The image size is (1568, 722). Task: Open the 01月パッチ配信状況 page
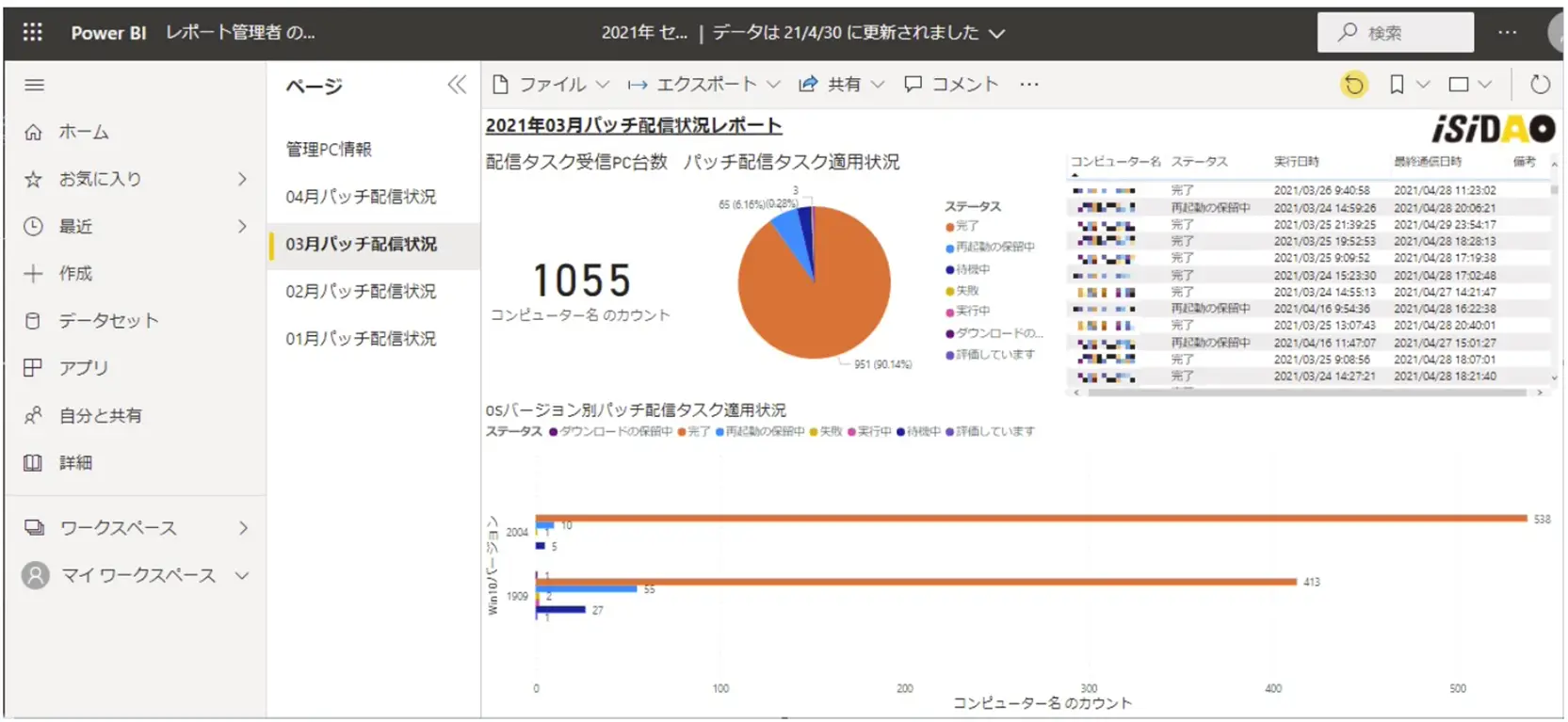click(x=361, y=338)
